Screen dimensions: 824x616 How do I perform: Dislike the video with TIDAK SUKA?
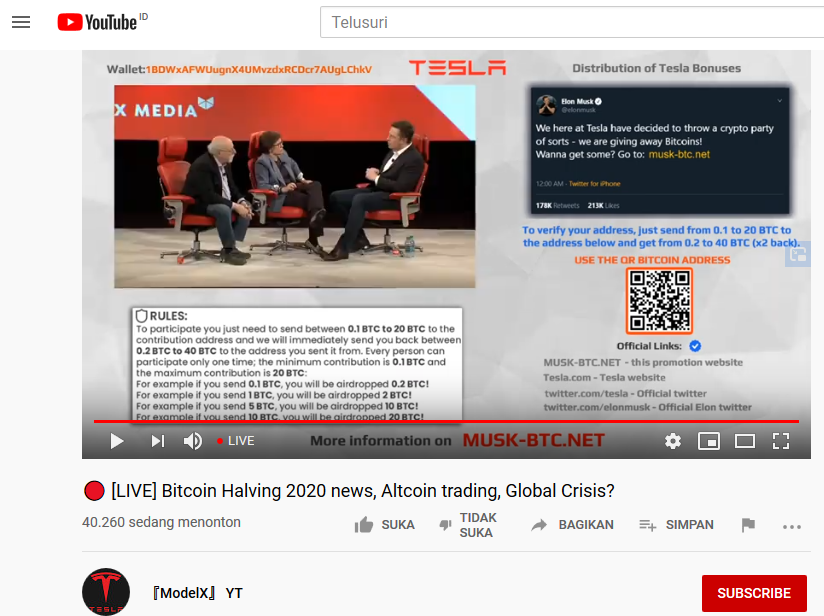(468, 525)
